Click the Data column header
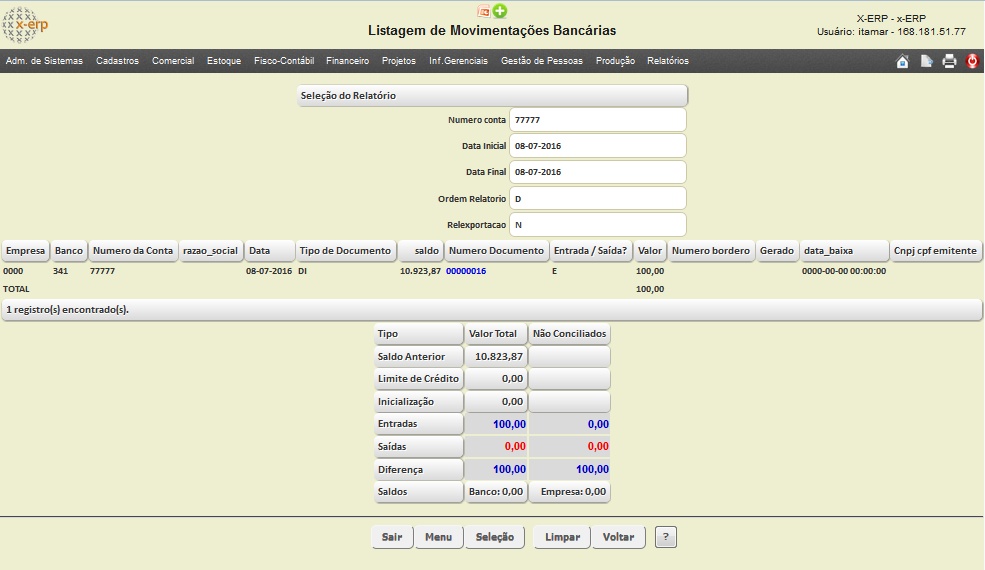The width and height of the screenshot is (985, 570). 269,251
